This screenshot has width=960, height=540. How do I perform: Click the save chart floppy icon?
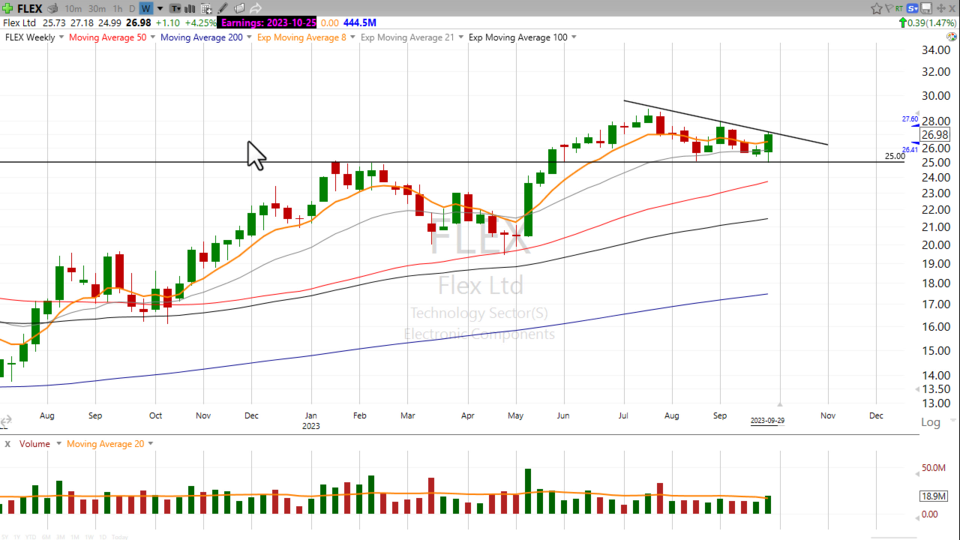(926, 9)
